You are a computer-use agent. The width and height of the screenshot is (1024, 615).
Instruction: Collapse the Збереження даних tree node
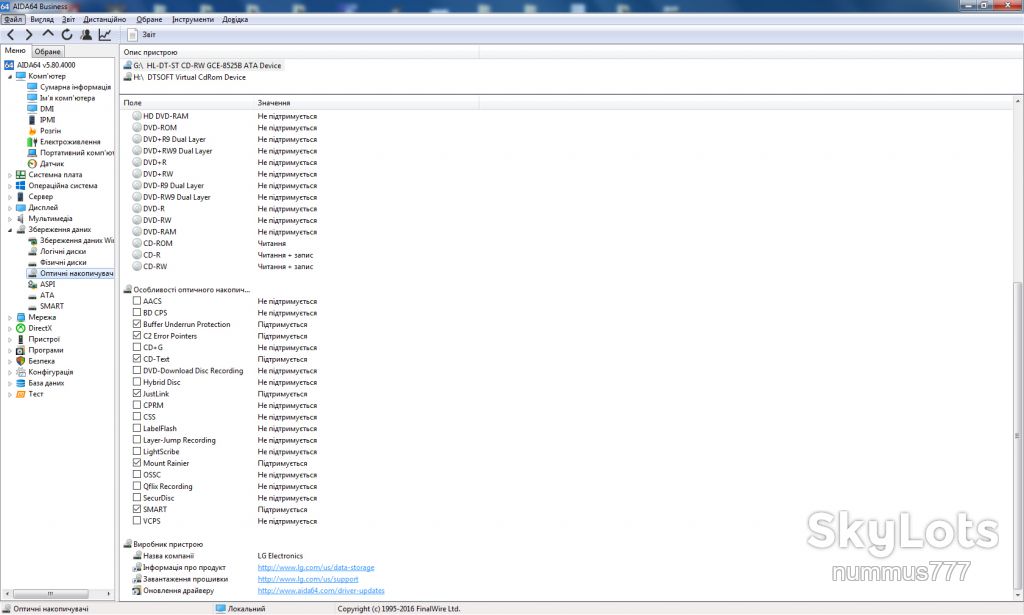point(10,230)
